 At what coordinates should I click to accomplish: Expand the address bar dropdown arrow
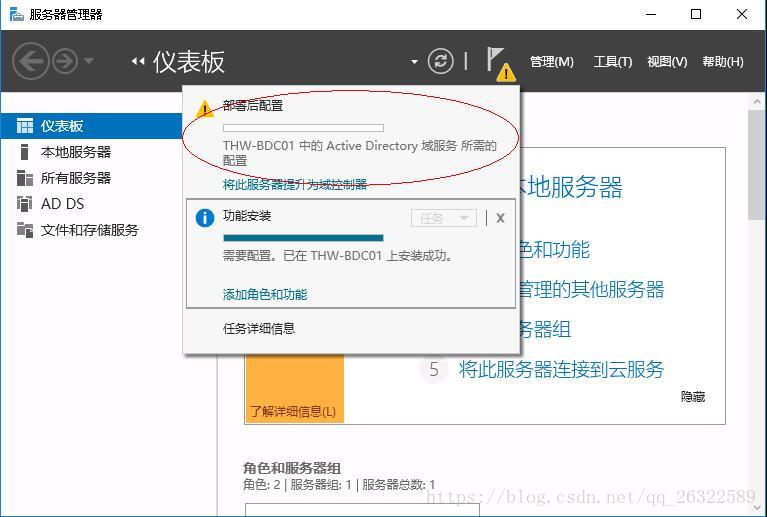[x=414, y=62]
